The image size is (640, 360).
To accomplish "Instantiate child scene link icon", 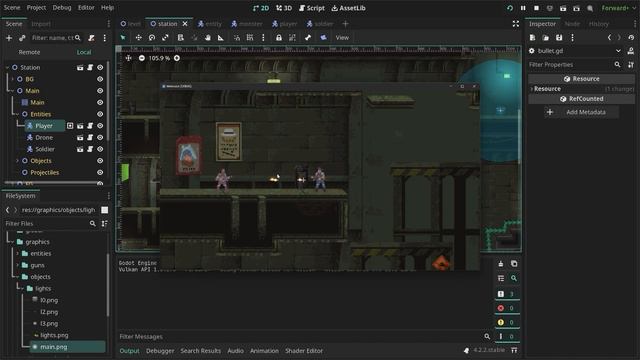I will 22,38.
